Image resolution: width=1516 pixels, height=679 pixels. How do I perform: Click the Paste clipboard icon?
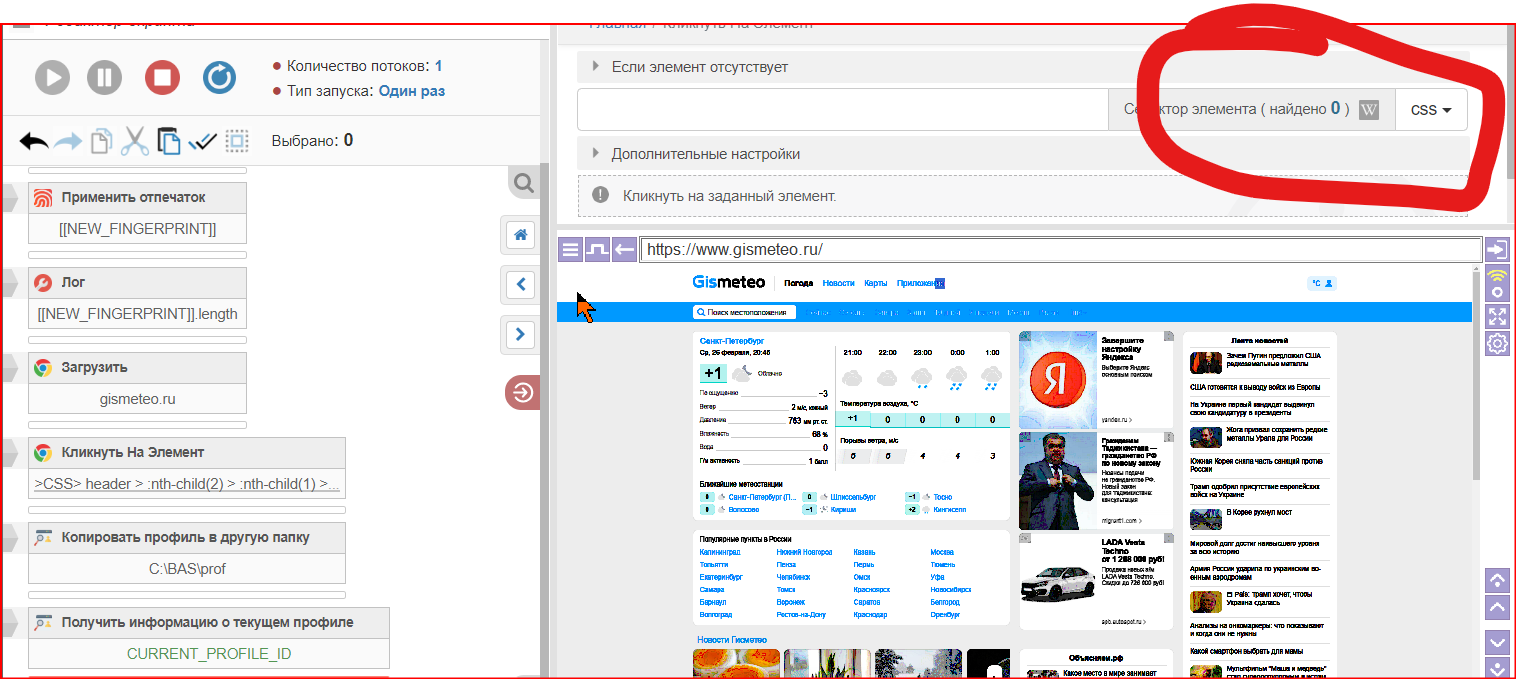[169, 141]
